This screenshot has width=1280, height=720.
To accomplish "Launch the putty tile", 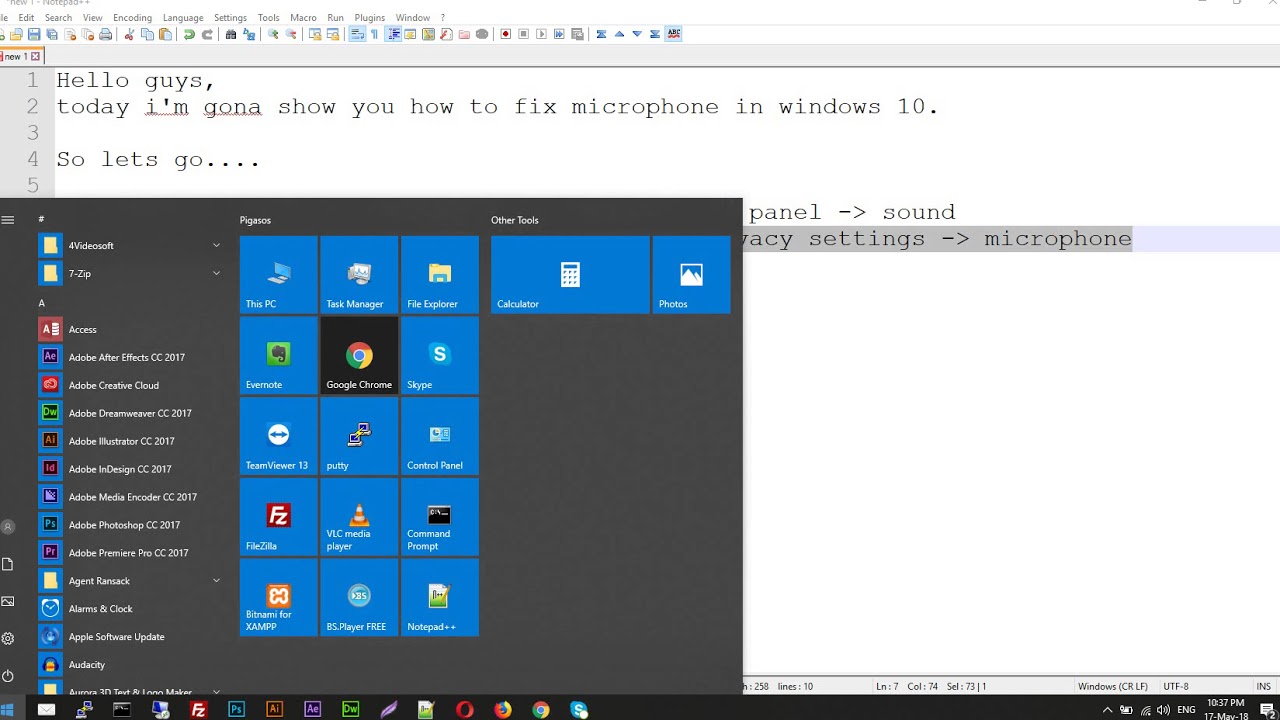I will coord(359,436).
